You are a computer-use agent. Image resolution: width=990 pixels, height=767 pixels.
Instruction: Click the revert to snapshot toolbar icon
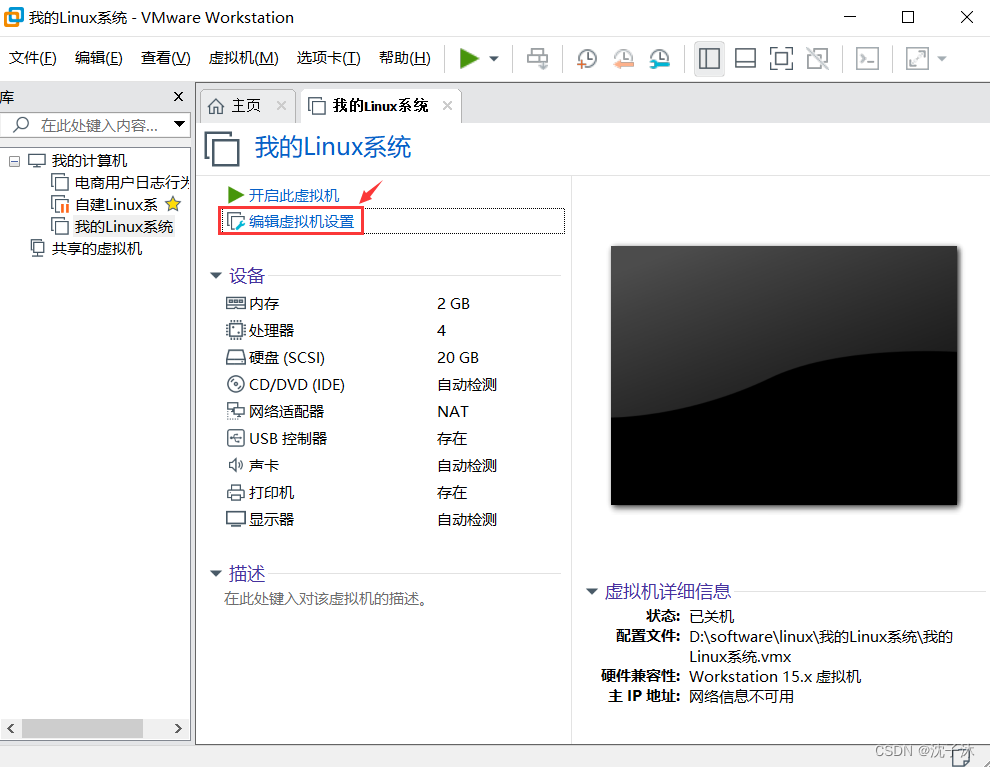coord(623,59)
